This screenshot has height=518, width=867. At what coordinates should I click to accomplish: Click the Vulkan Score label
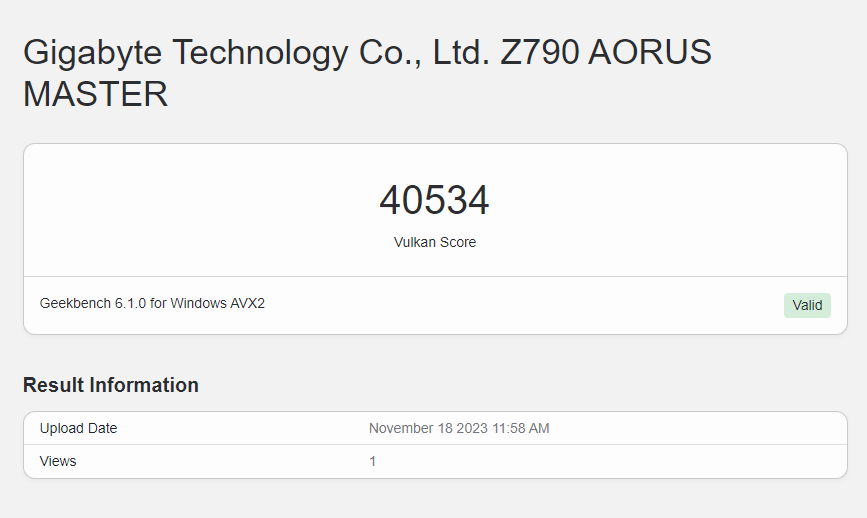pos(435,242)
